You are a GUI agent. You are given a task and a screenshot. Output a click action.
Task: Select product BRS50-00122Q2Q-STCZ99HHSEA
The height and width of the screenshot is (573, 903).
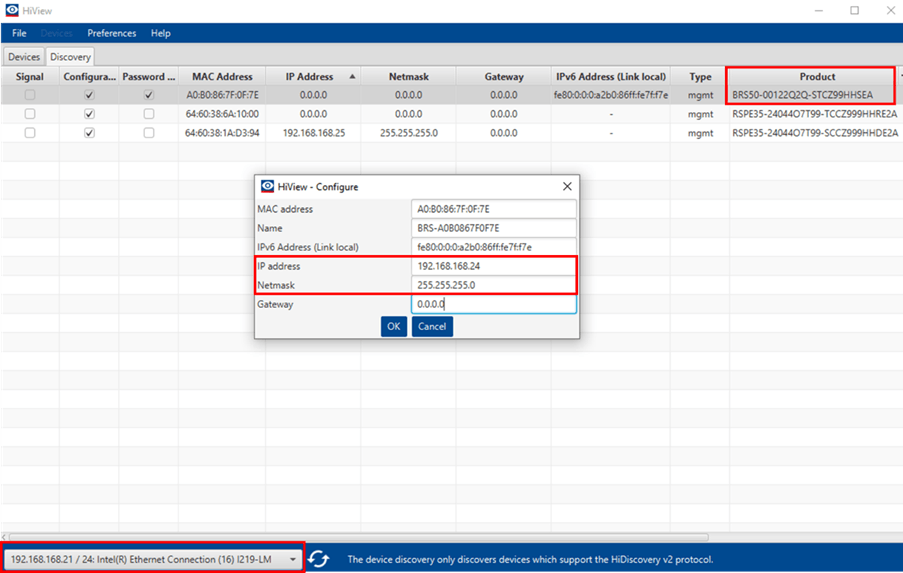point(803,95)
